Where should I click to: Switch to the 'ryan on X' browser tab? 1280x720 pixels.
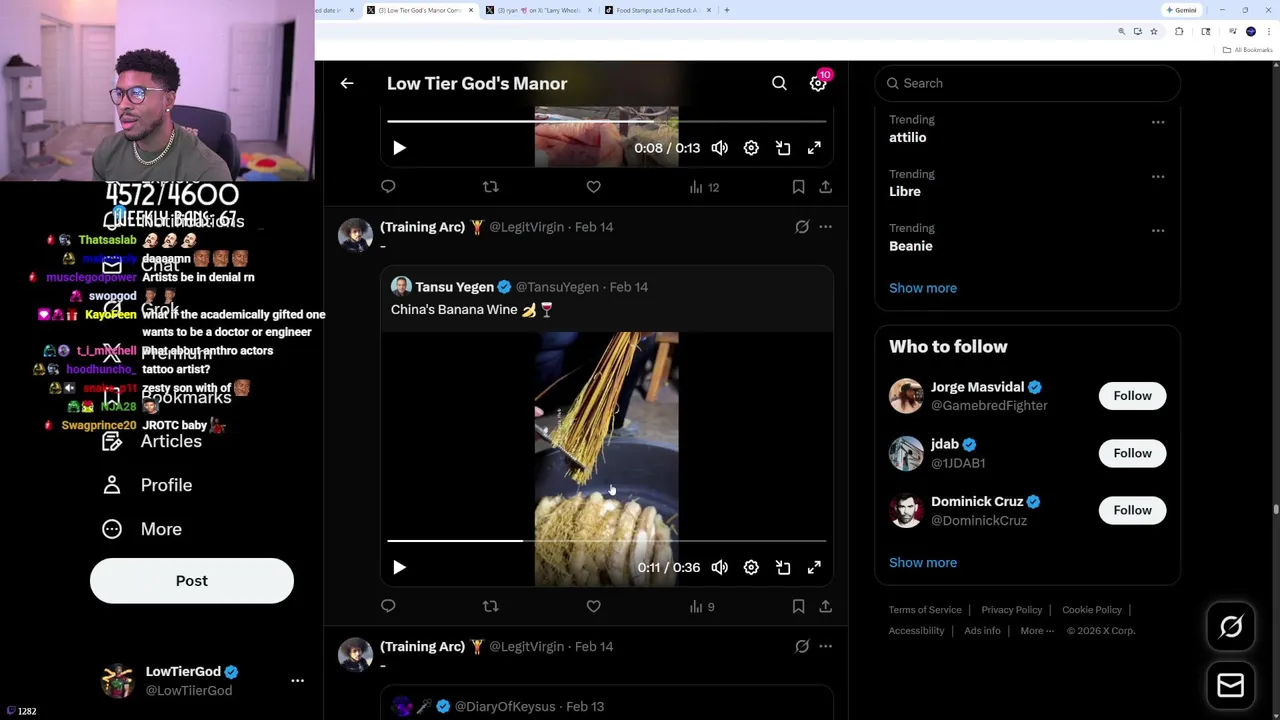[x=538, y=10]
